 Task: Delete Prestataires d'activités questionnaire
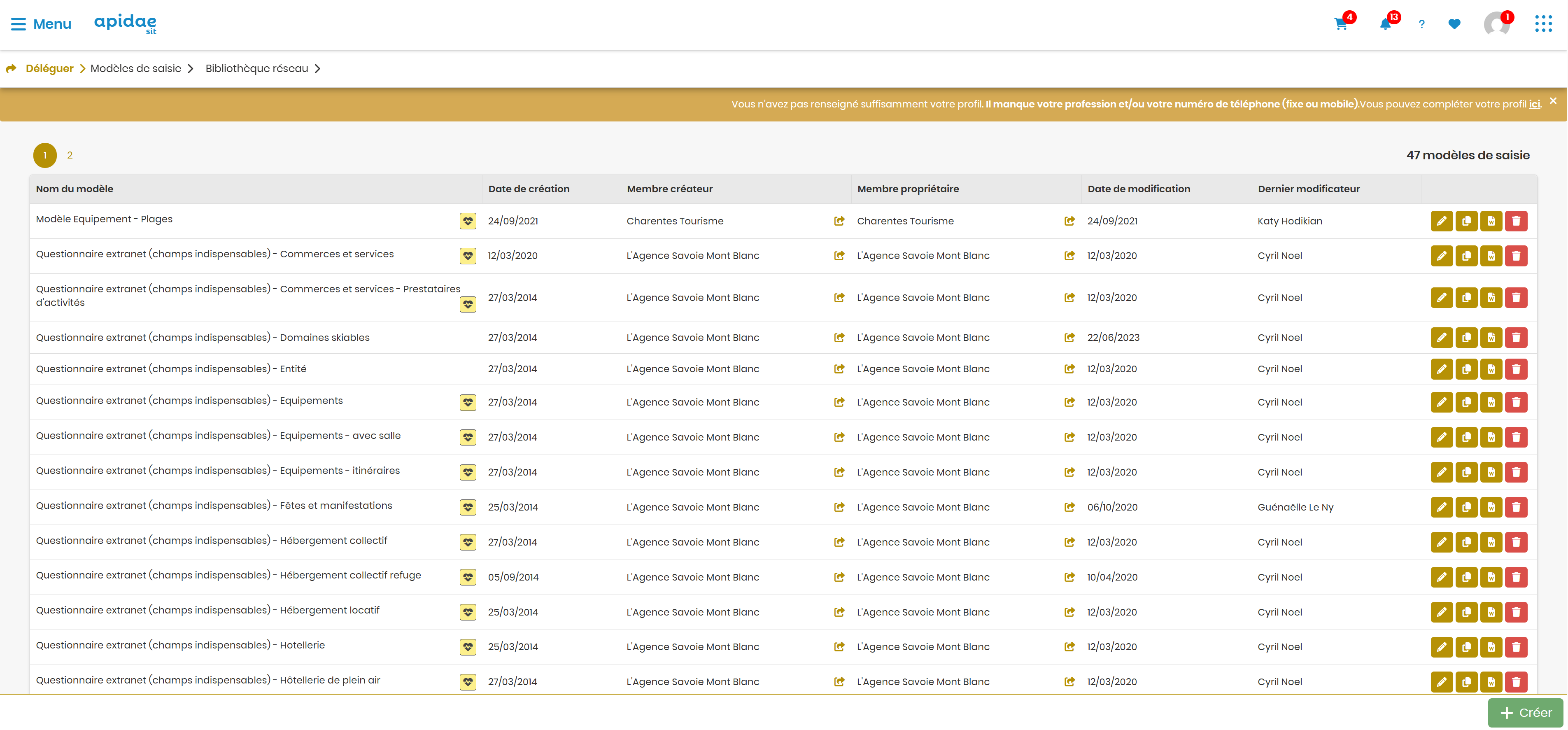tap(1516, 298)
